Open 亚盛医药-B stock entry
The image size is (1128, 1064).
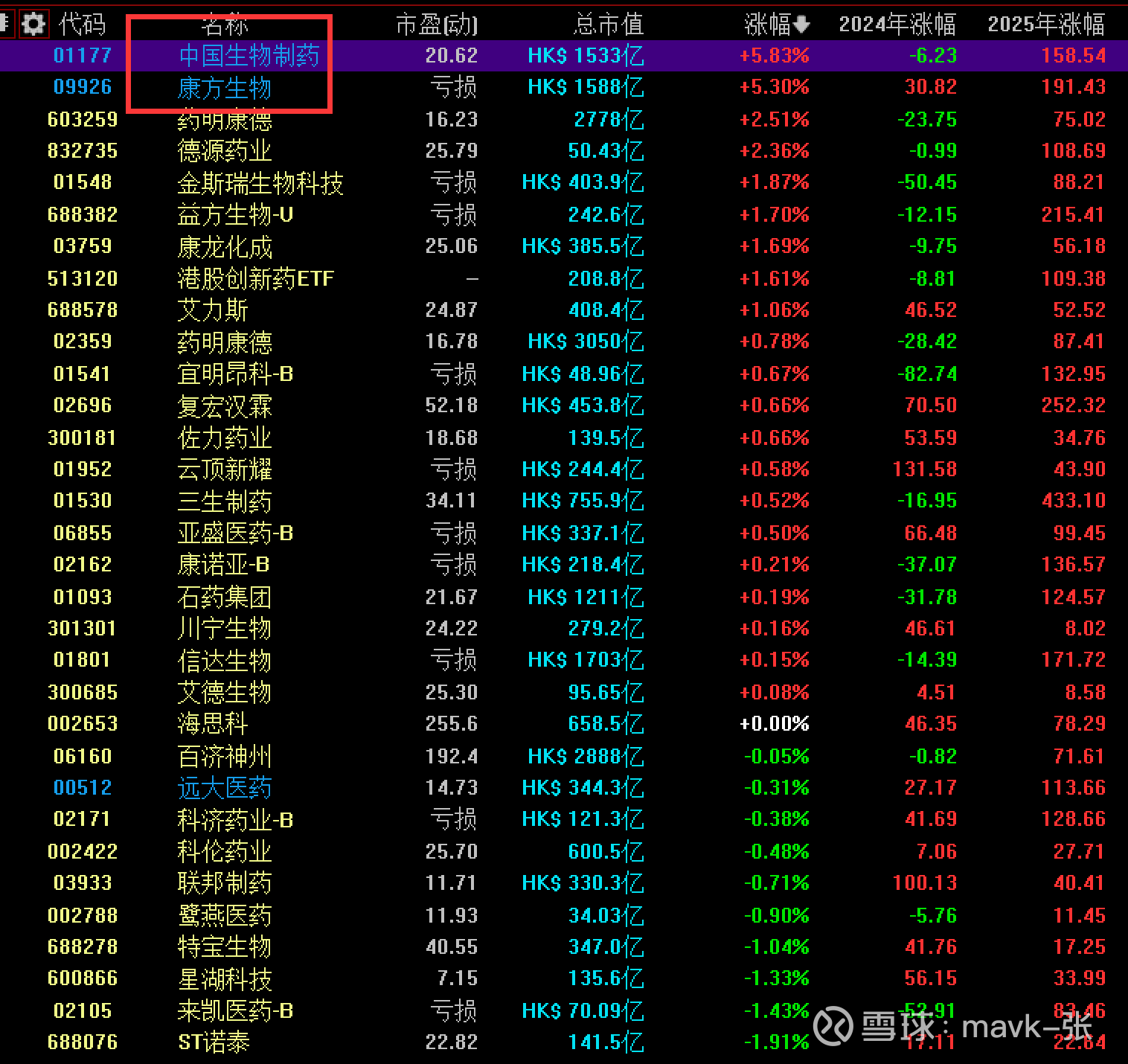point(236,533)
